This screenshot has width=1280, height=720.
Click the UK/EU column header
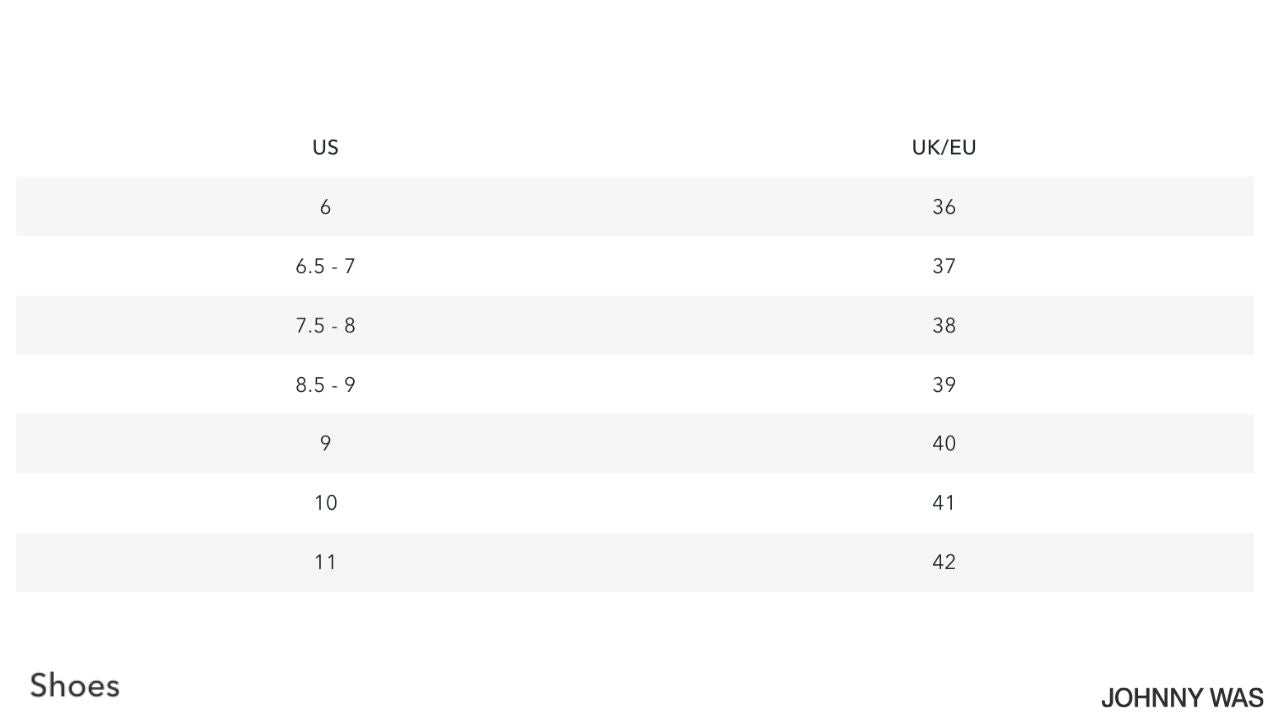coord(943,147)
